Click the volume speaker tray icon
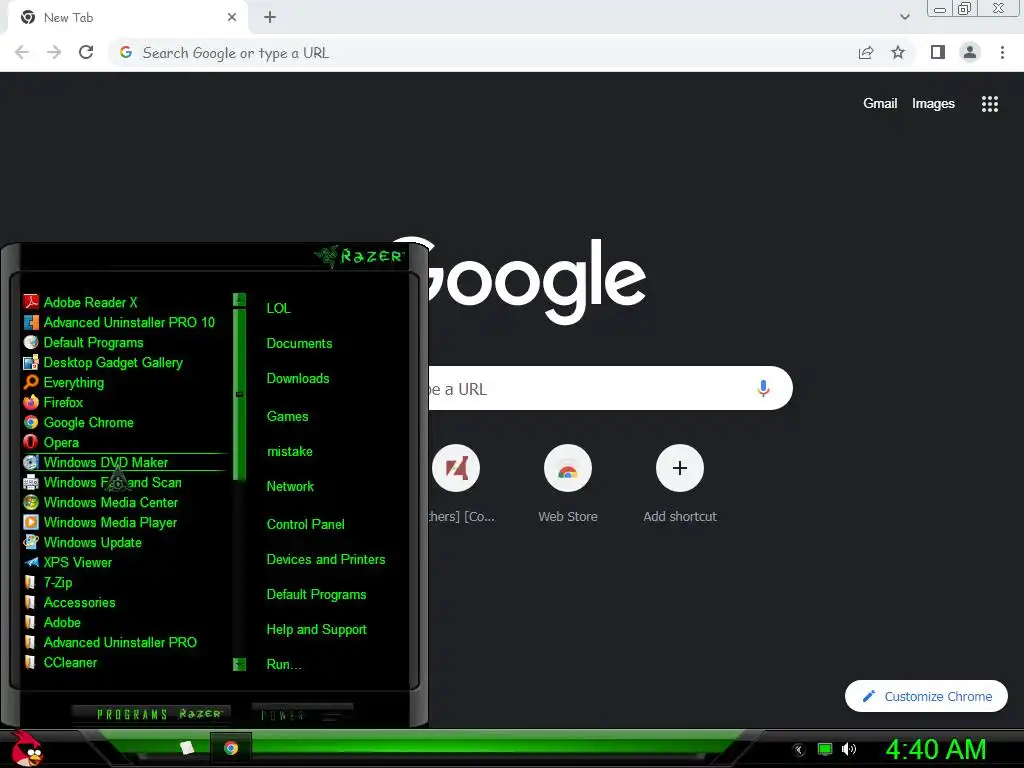Screen dimensions: 1024x768 point(848,749)
